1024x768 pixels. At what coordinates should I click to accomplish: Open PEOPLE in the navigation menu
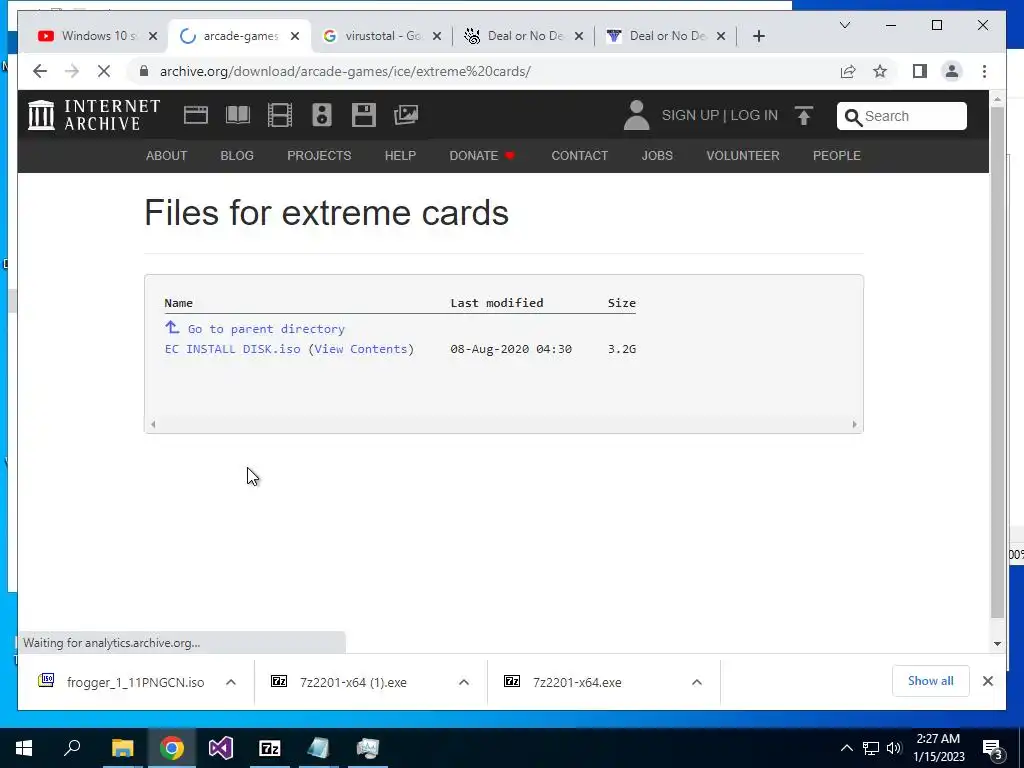(837, 155)
